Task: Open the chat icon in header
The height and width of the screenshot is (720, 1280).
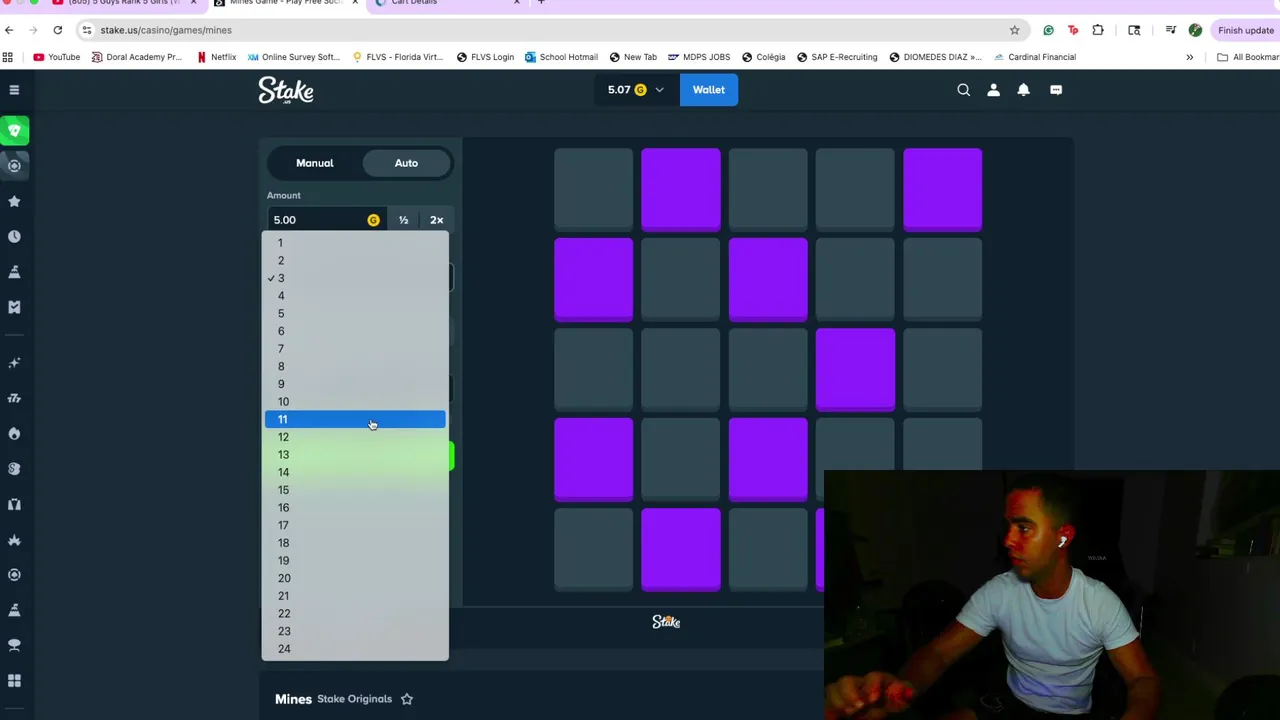Action: point(1056,90)
